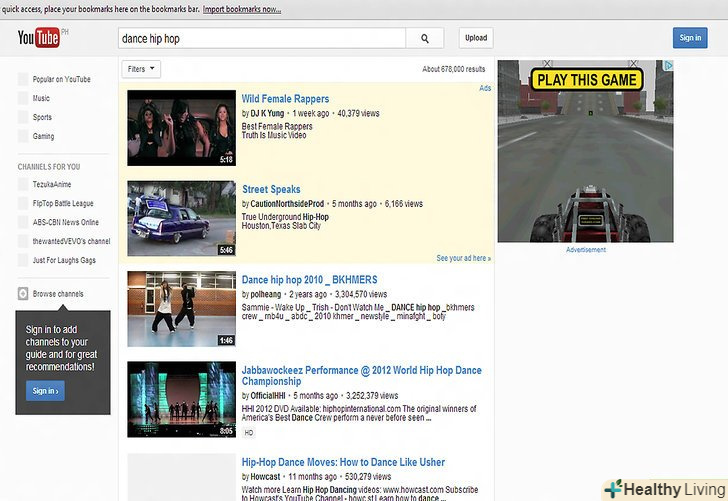Open CautionNorthsideProd channel link
728x501 pixels.
[287, 204]
